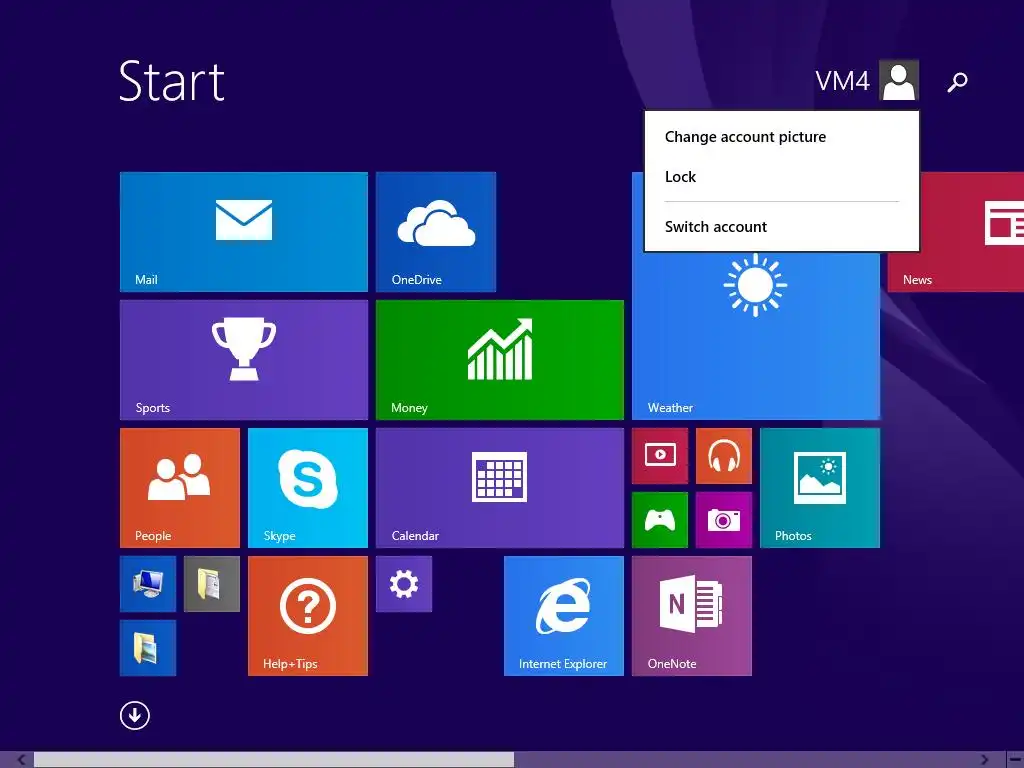The height and width of the screenshot is (768, 1024).
Task: Show all apps with down arrow
Action: click(x=135, y=715)
